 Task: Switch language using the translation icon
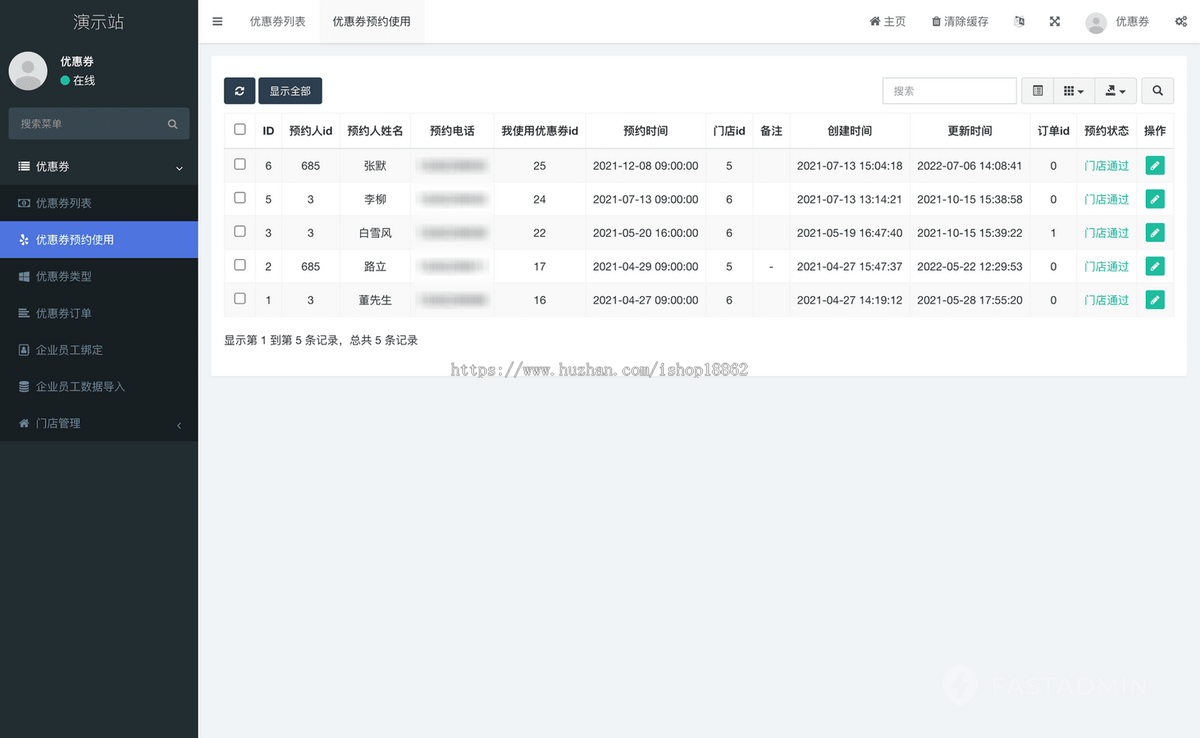pos(1019,21)
